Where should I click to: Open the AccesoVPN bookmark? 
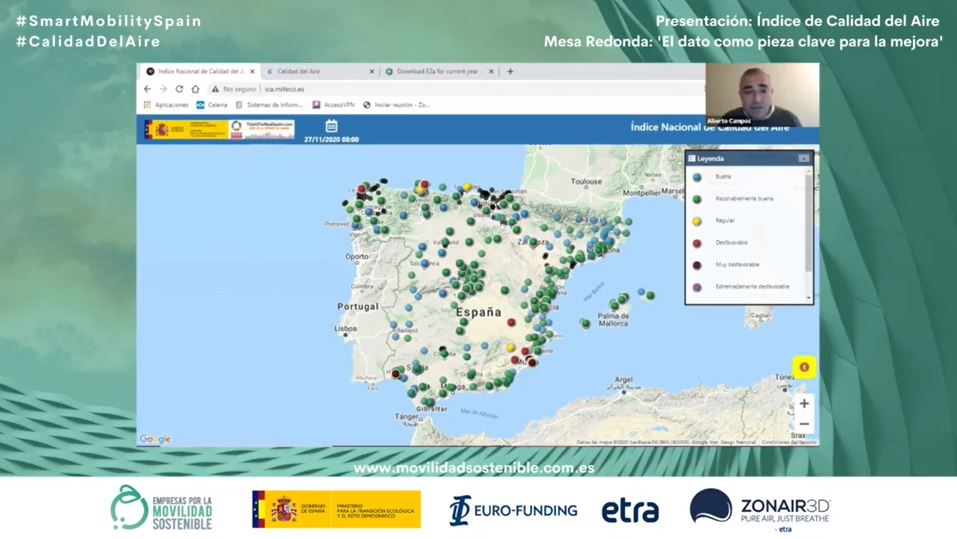coord(333,105)
